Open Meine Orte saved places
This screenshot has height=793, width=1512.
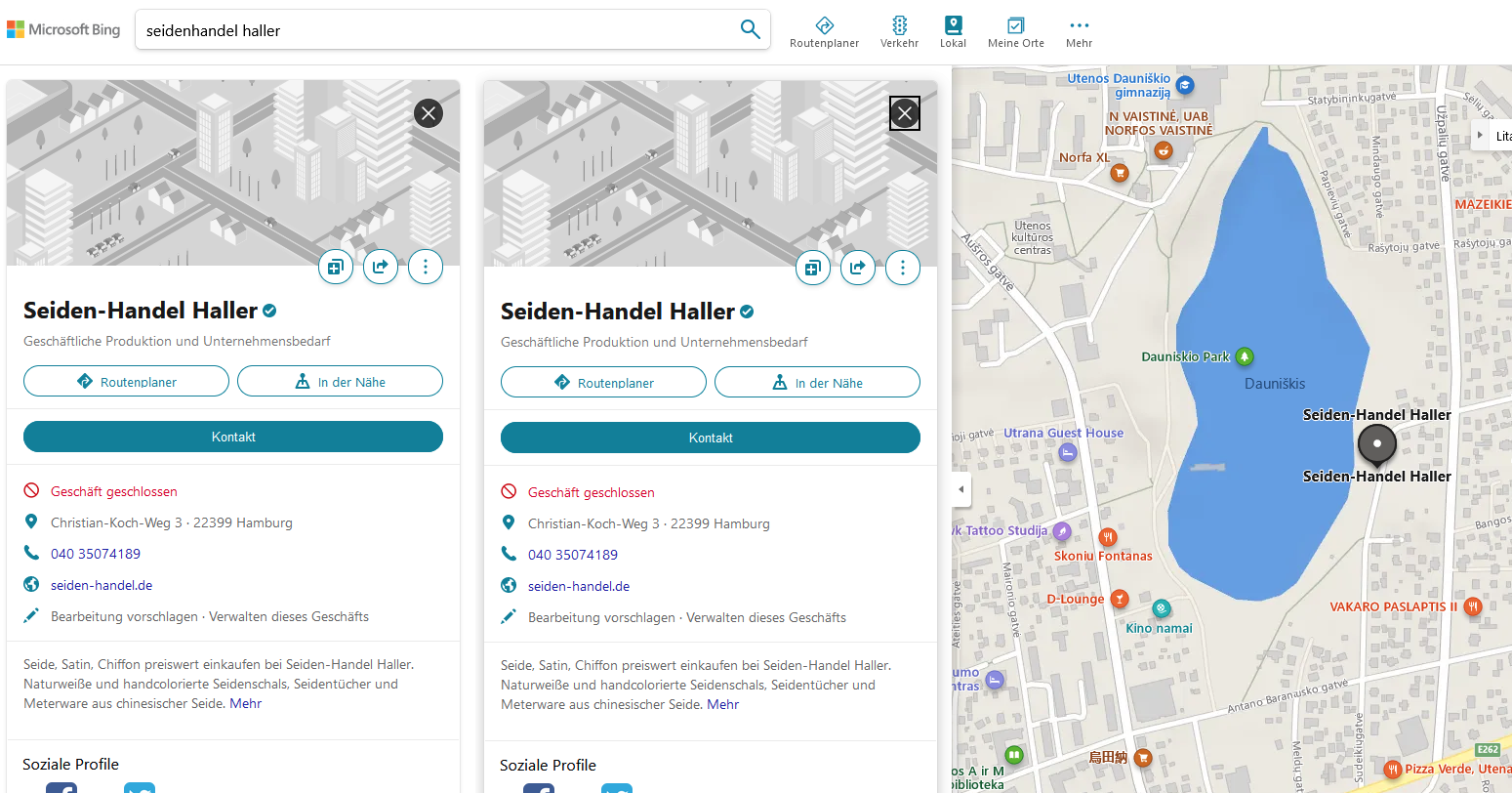click(x=1015, y=31)
